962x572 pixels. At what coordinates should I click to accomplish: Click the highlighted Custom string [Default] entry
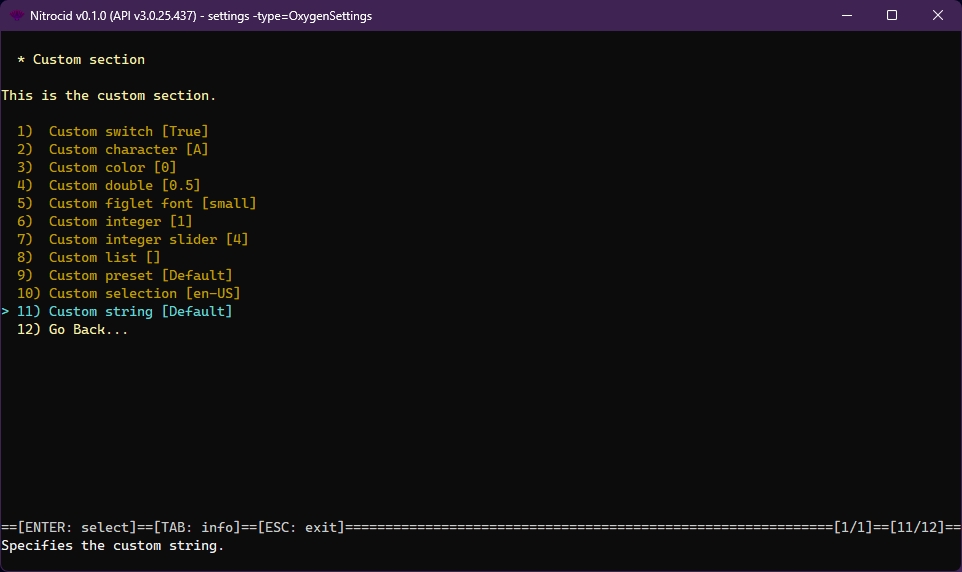[140, 311]
